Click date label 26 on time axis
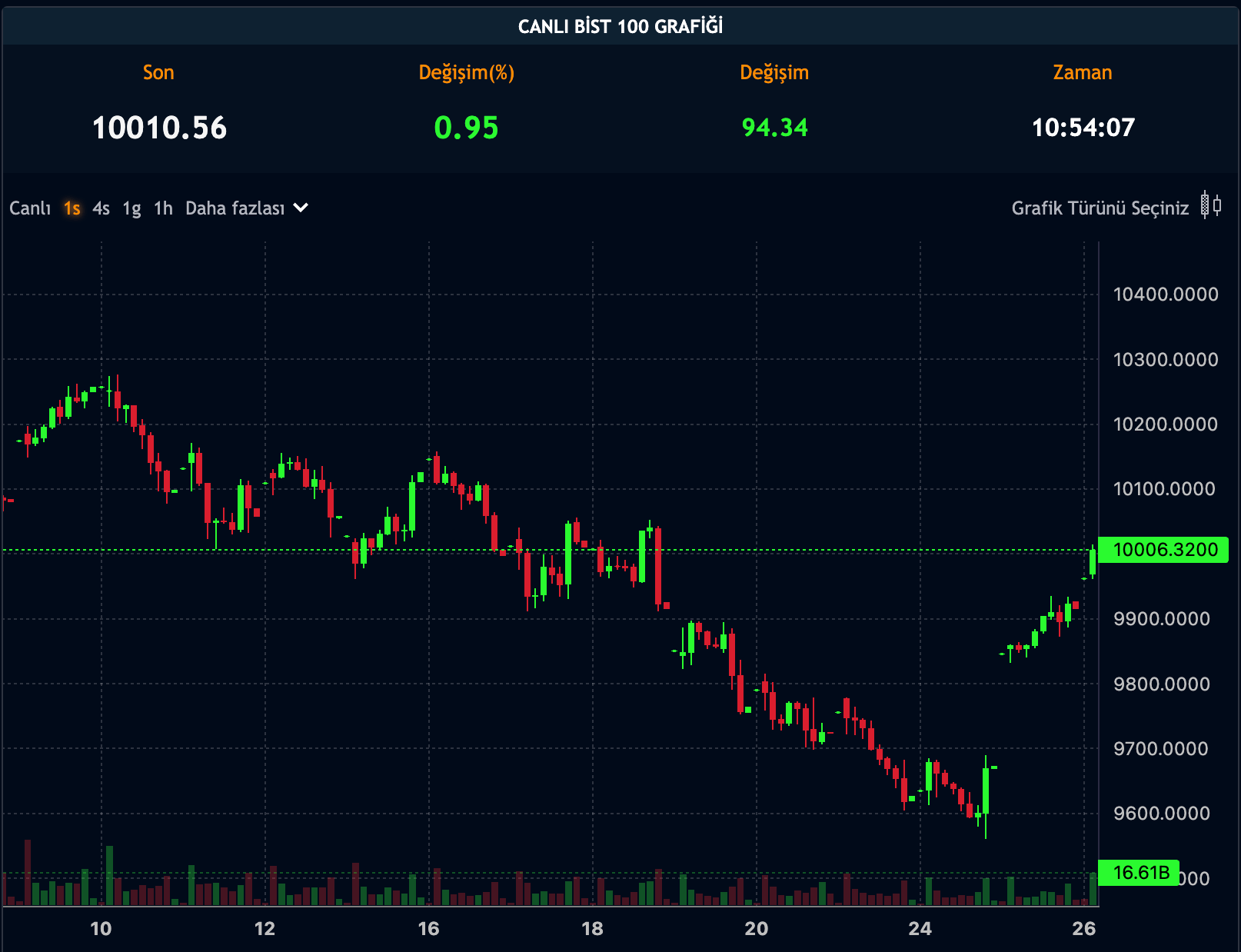Screen dimensions: 1241x952 click(x=1083, y=929)
